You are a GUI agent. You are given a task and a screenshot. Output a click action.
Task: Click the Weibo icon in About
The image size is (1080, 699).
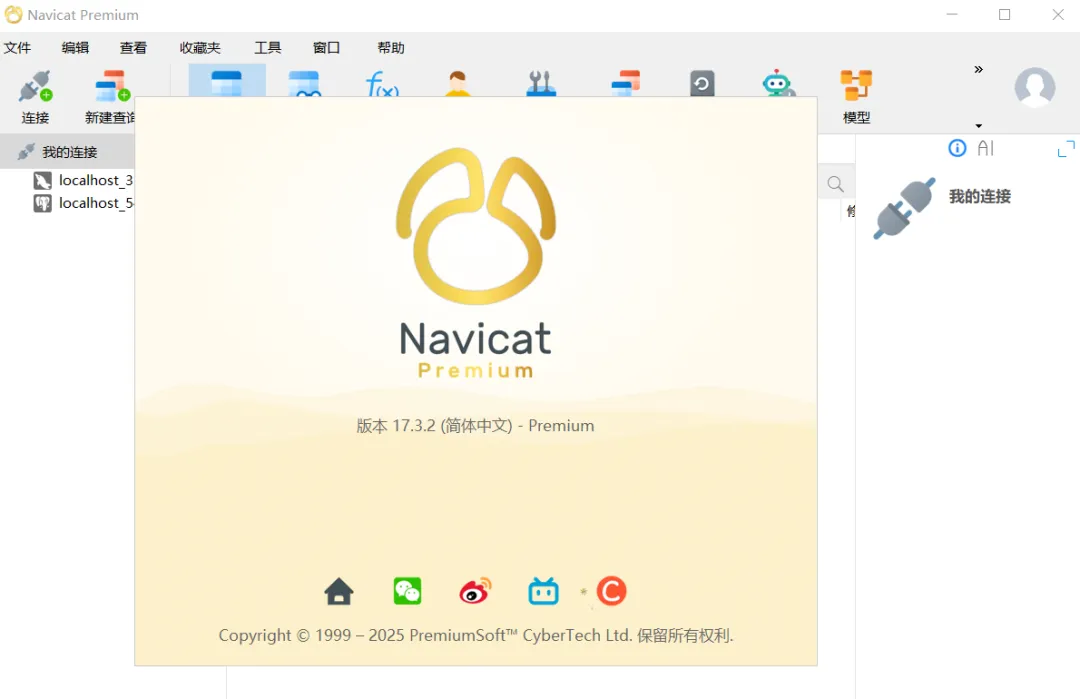click(475, 592)
